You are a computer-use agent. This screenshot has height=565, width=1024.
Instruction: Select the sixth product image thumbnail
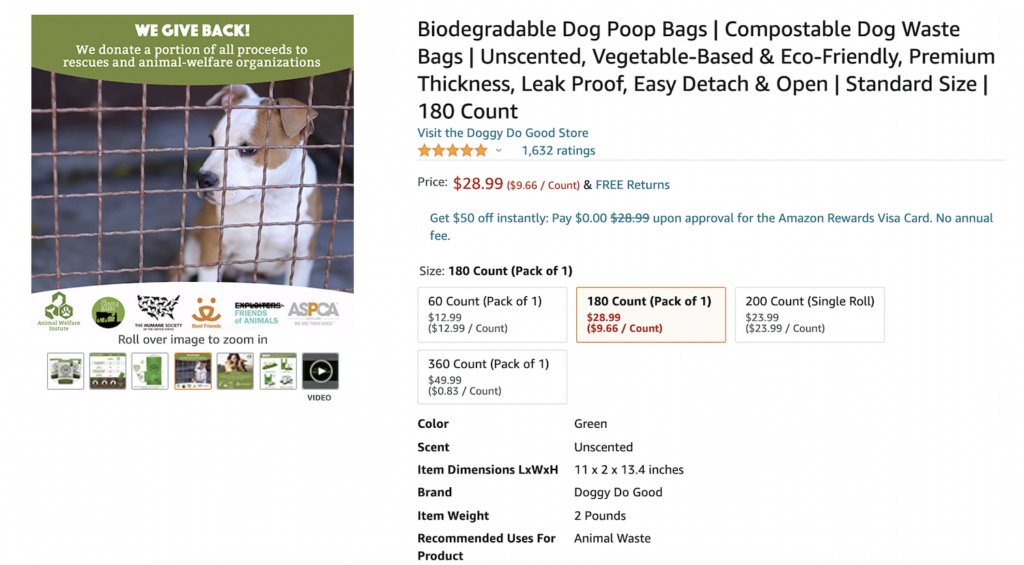point(278,371)
